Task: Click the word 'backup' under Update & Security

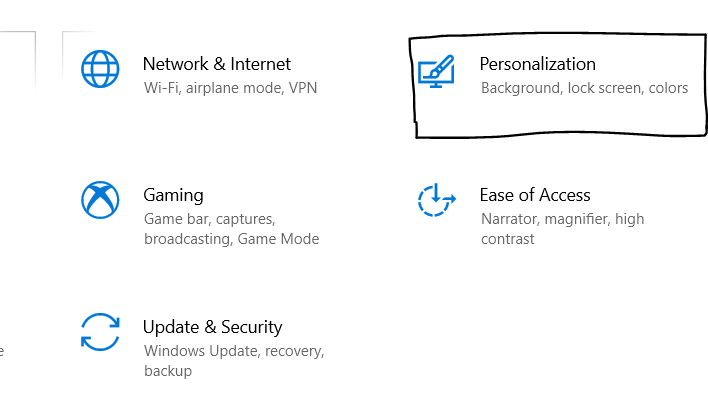Action: [167, 371]
